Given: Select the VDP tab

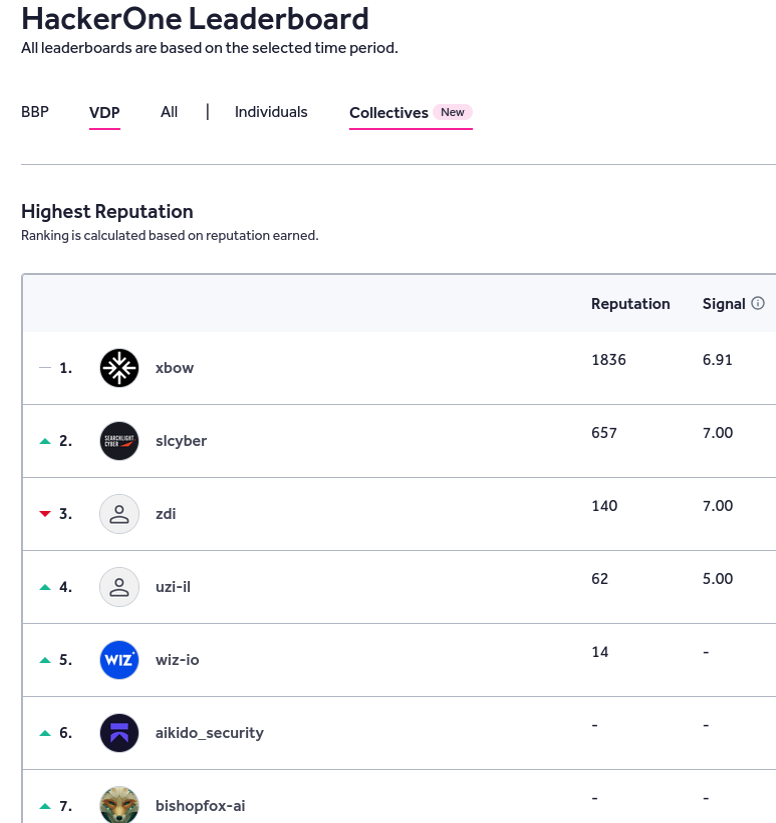Looking at the screenshot, I should 104,113.
